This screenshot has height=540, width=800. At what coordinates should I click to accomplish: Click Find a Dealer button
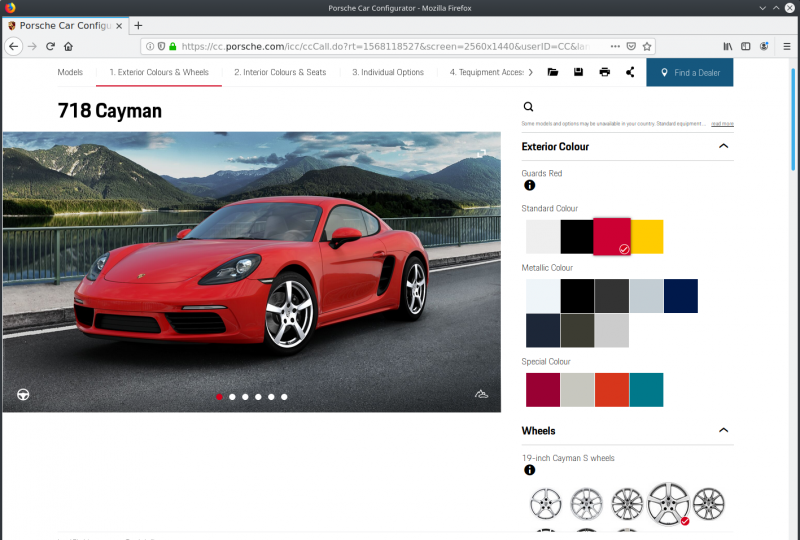coord(690,72)
